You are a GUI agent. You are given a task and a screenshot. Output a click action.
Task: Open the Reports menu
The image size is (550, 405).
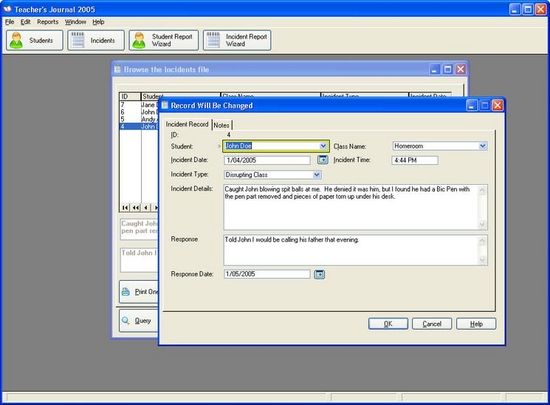48,22
